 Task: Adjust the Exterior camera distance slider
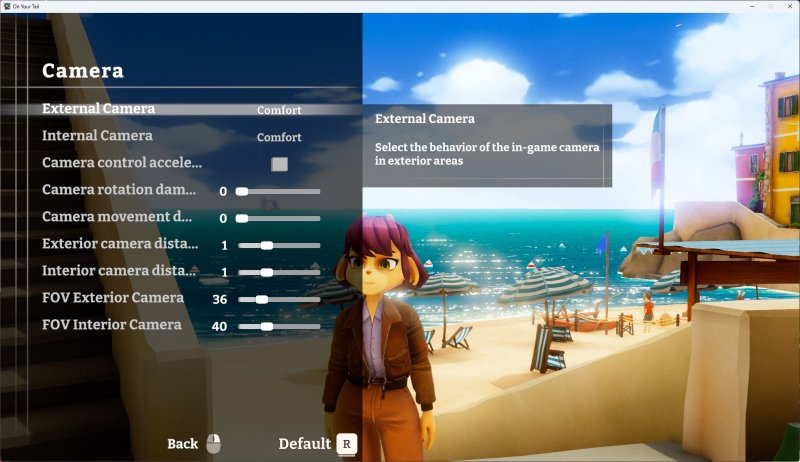coord(278,245)
